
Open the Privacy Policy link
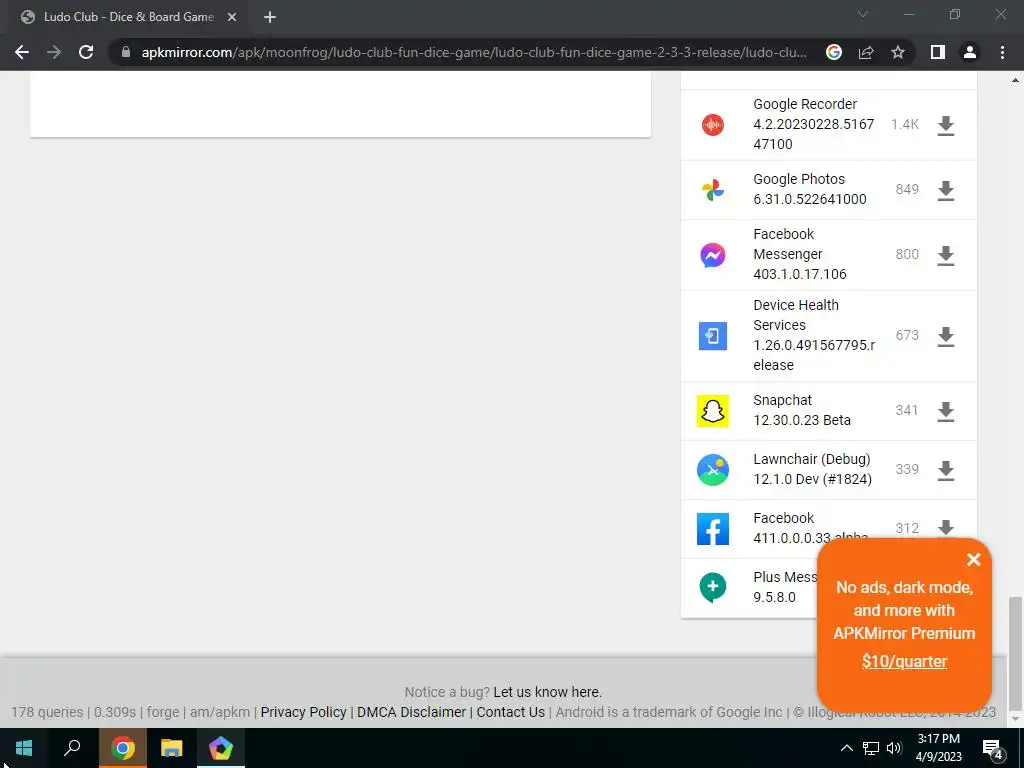tap(304, 712)
